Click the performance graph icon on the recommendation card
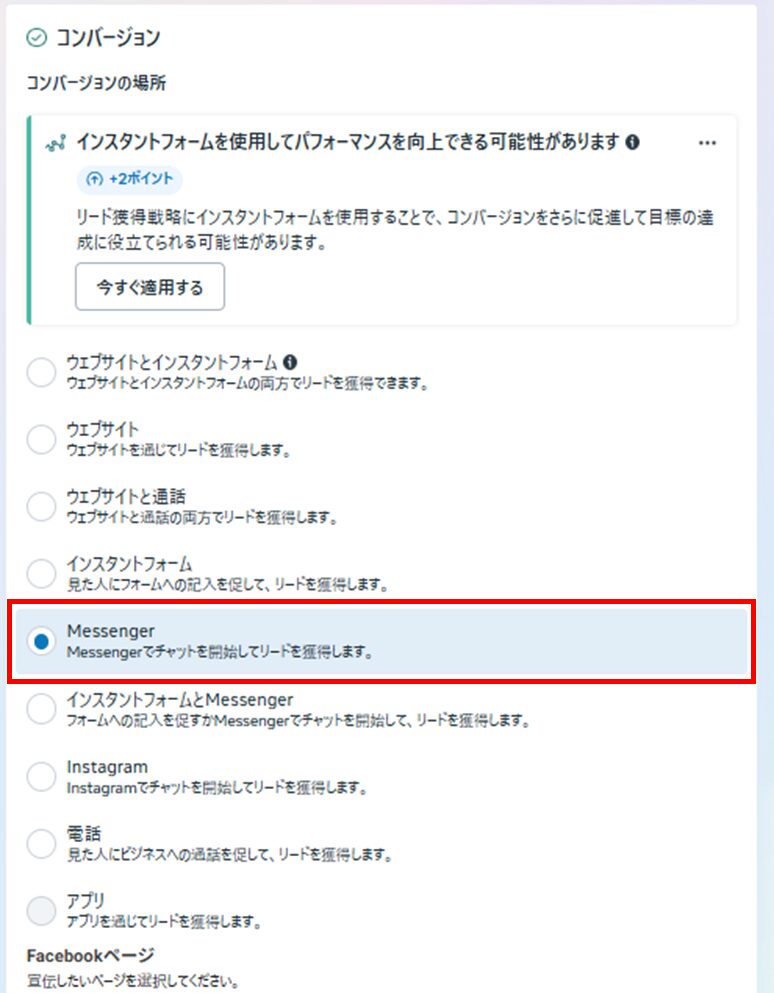The height and width of the screenshot is (993, 774). click(x=56, y=143)
